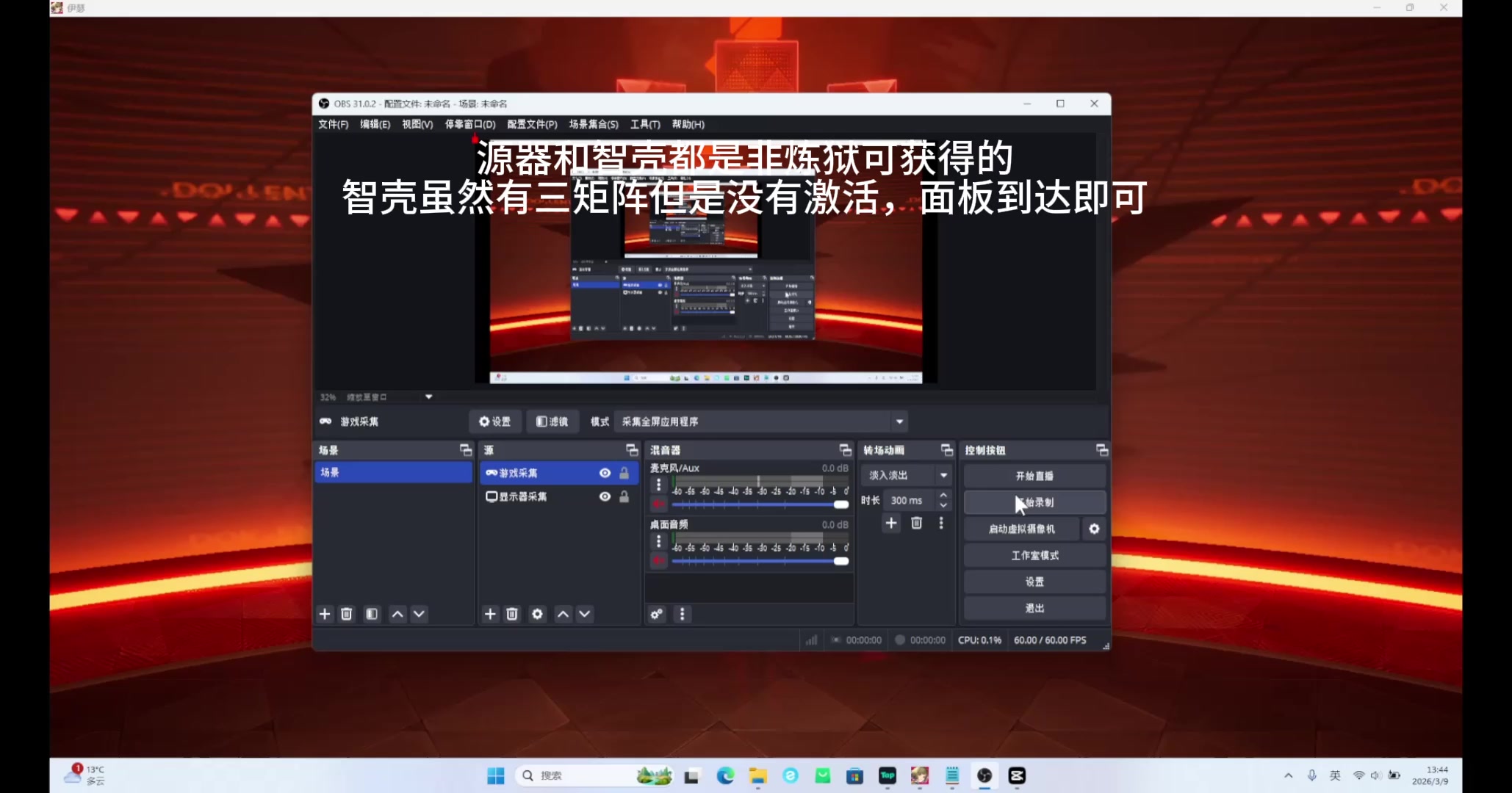Unlock the 游戏采集 source lock
This screenshot has height=793, width=1512.
[x=624, y=473]
